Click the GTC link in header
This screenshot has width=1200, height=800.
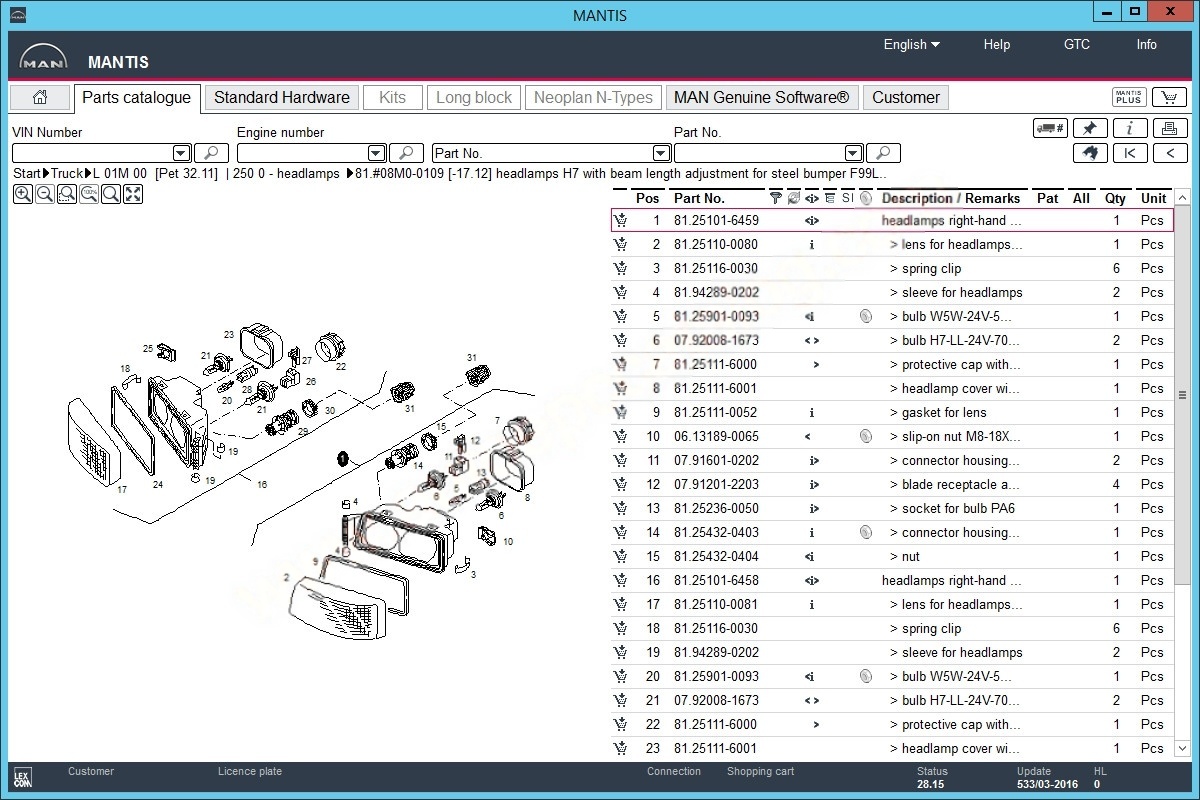pyautogui.click(x=1076, y=44)
